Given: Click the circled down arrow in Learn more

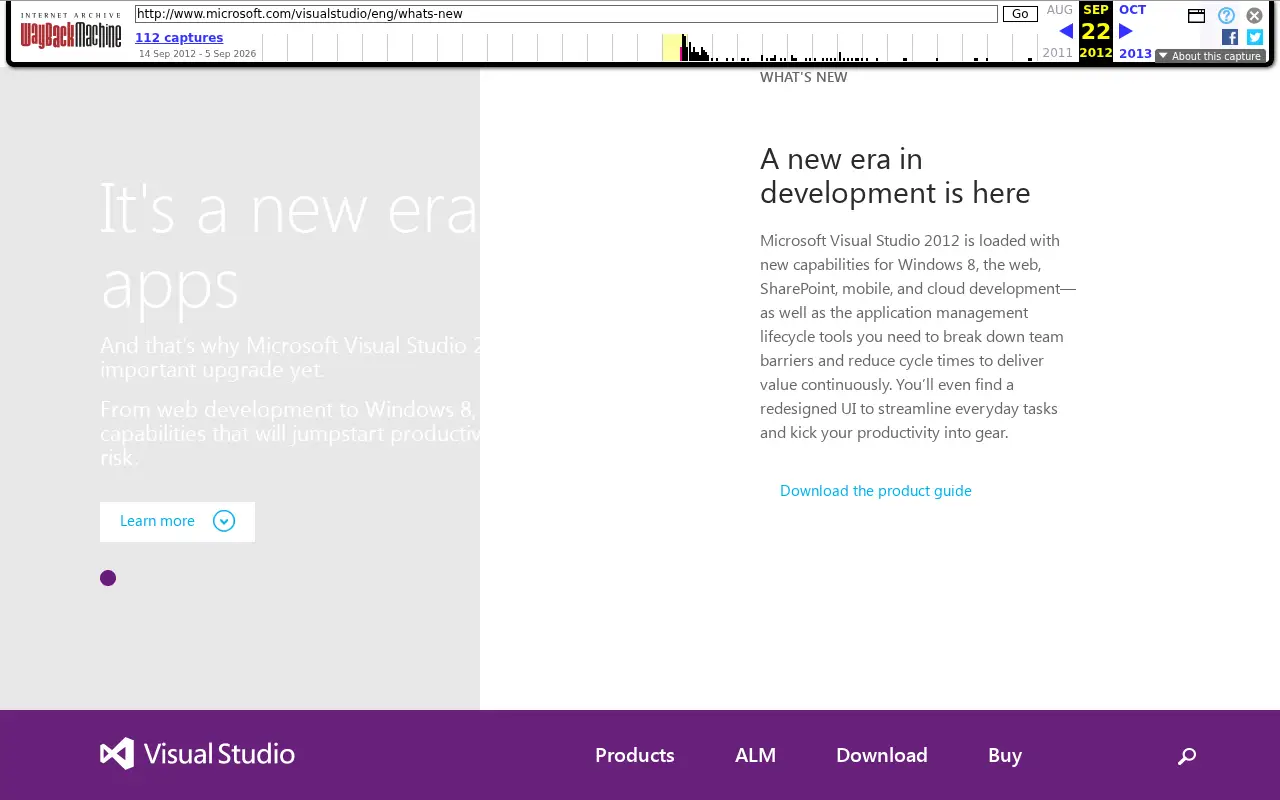Looking at the screenshot, I should 224,521.
